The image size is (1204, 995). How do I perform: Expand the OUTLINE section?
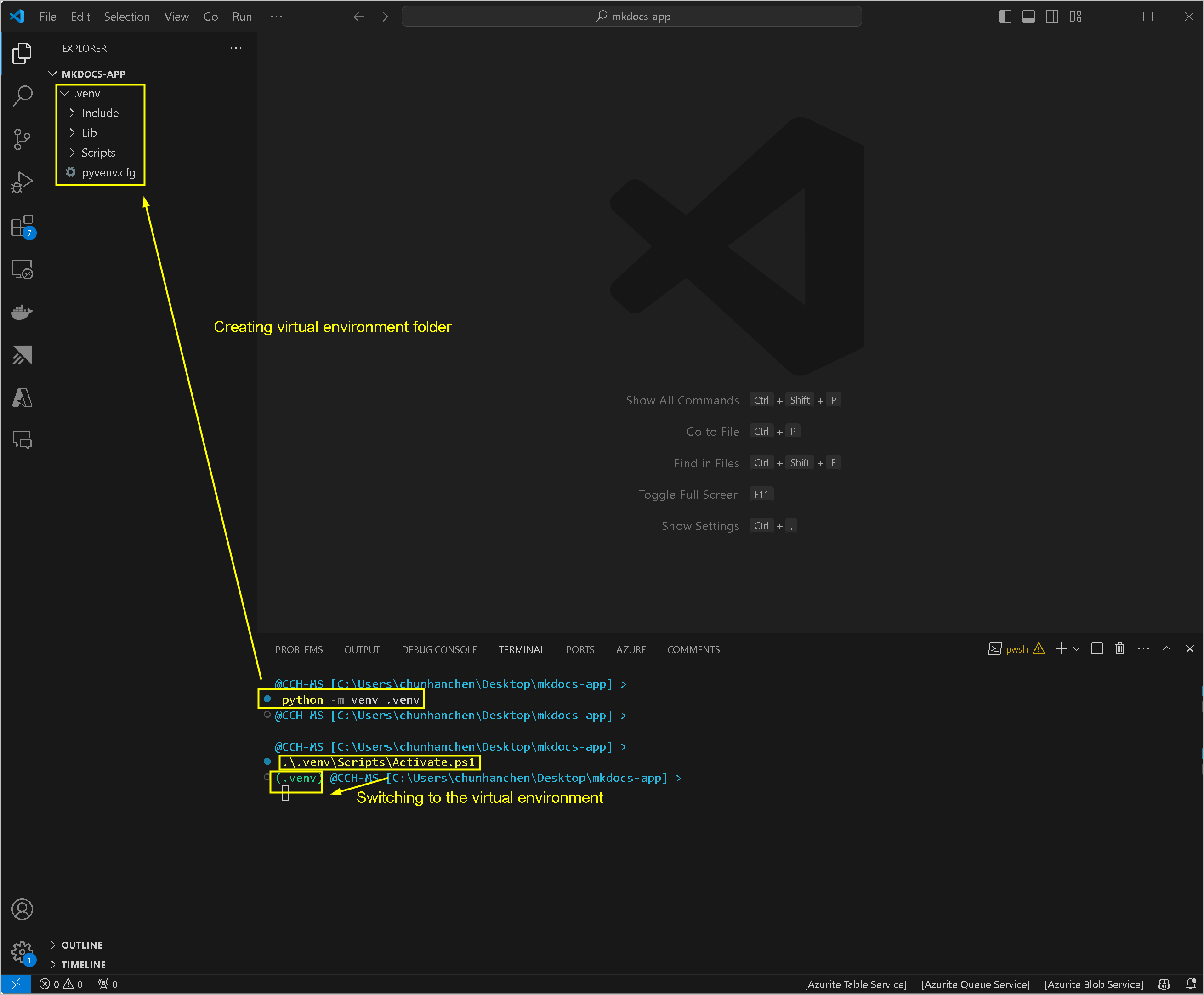pyautogui.click(x=82, y=945)
